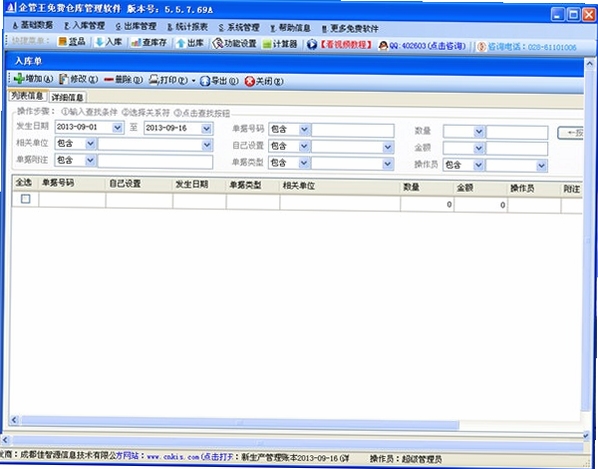Image resolution: width=598 pixels, height=469 pixels.
Task: Tick the checkbox in the first table row
Action: click(x=25, y=199)
